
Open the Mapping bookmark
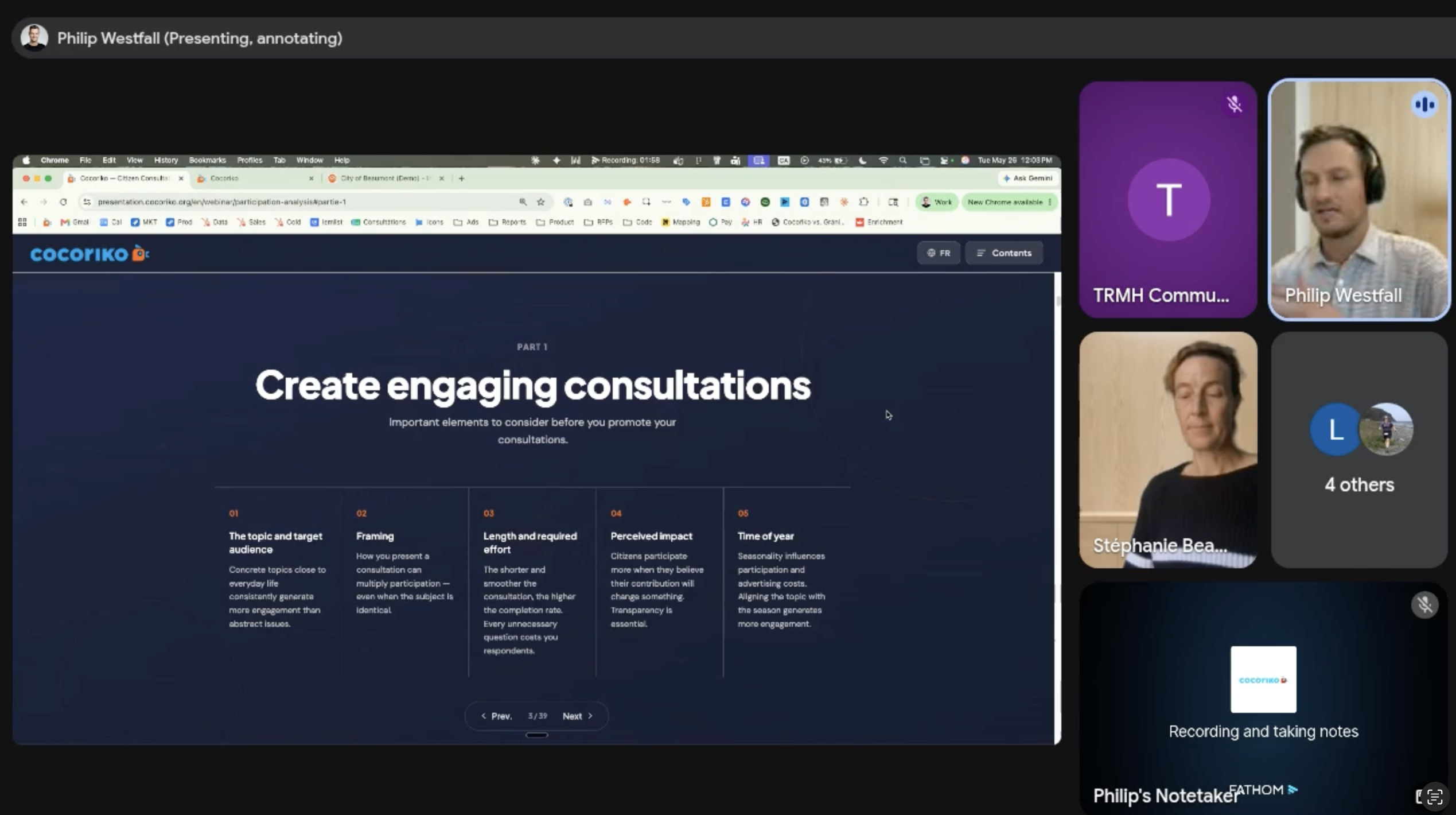pyautogui.click(x=681, y=222)
